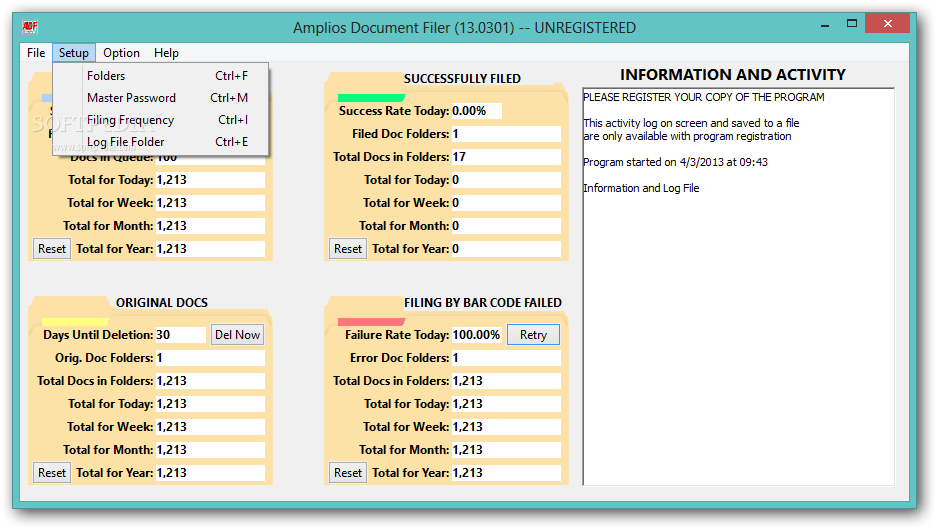Minimize the Amplios Document Filer window

[x=825, y=26]
